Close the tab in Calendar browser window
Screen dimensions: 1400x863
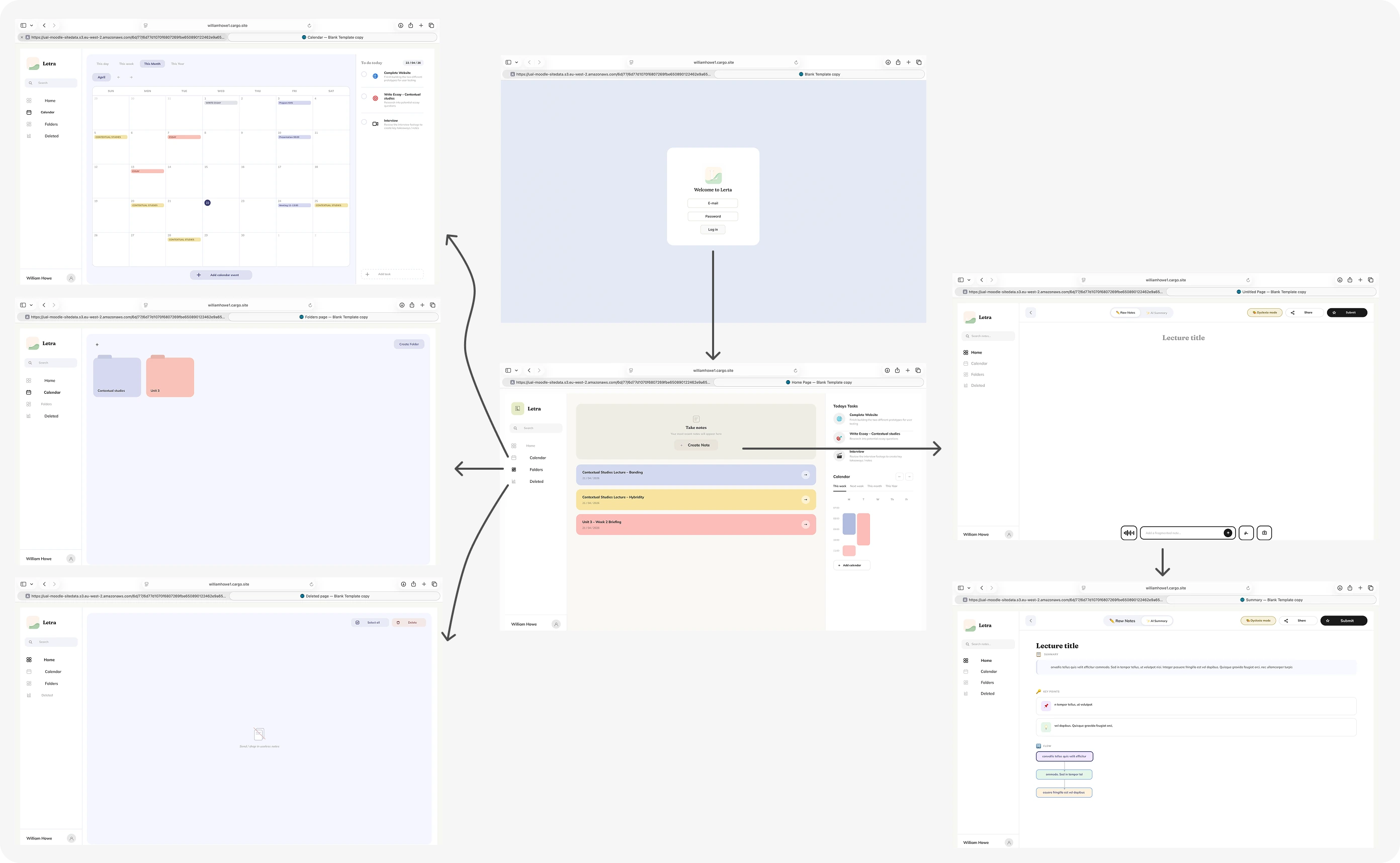coord(22,37)
